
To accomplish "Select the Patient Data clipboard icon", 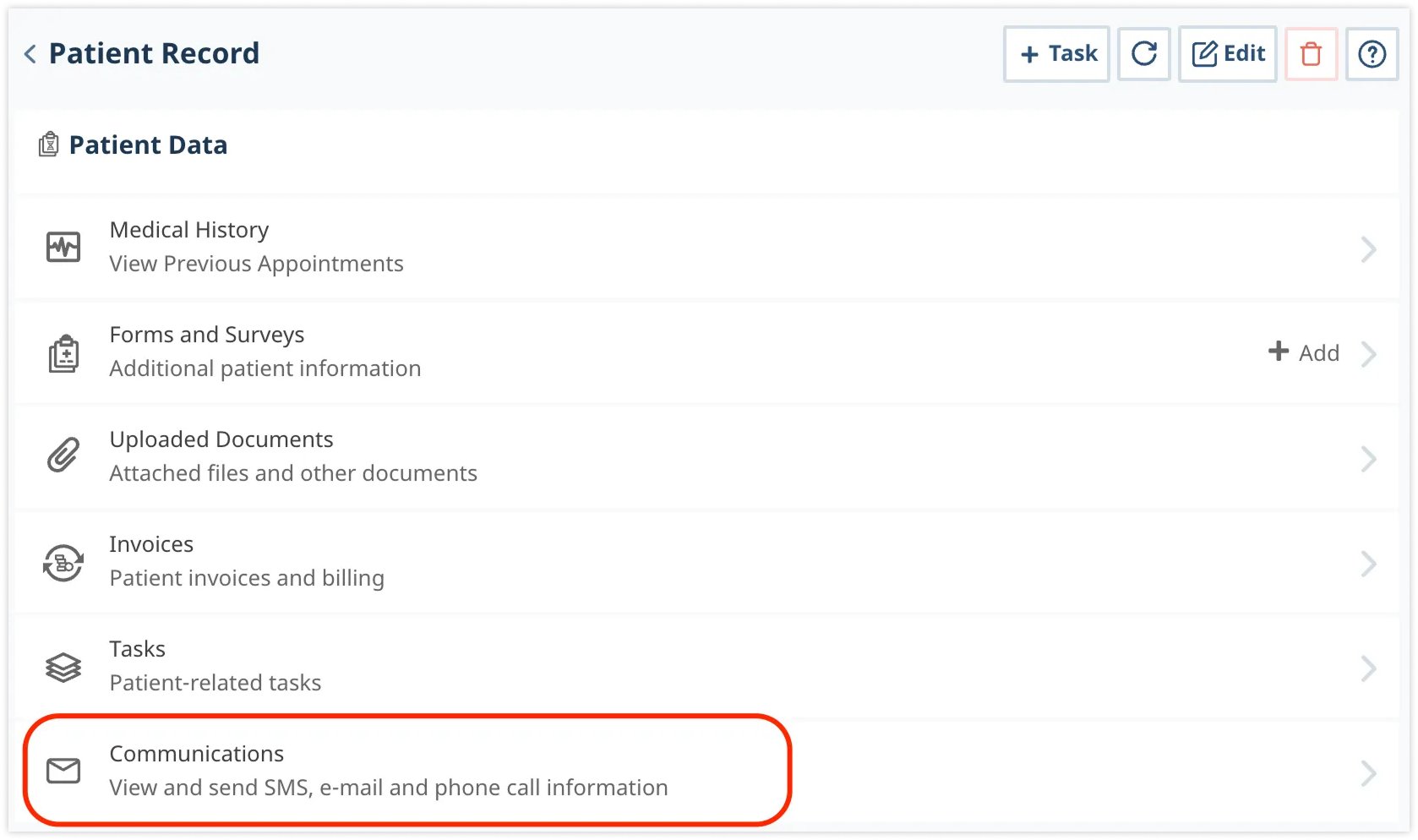I will (49, 144).
